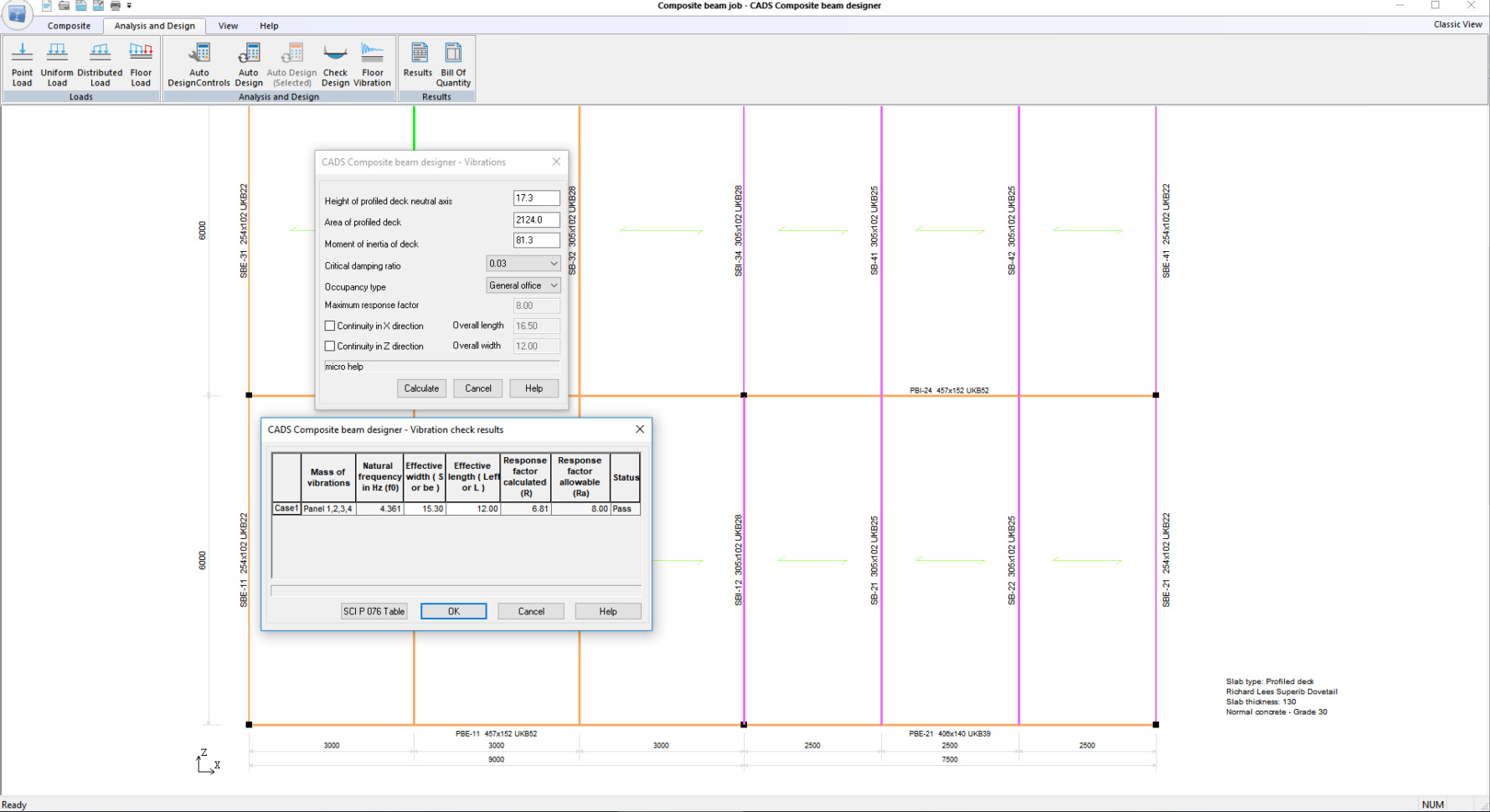
Task: Open the Floor Vibration tool
Action: point(373,64)
